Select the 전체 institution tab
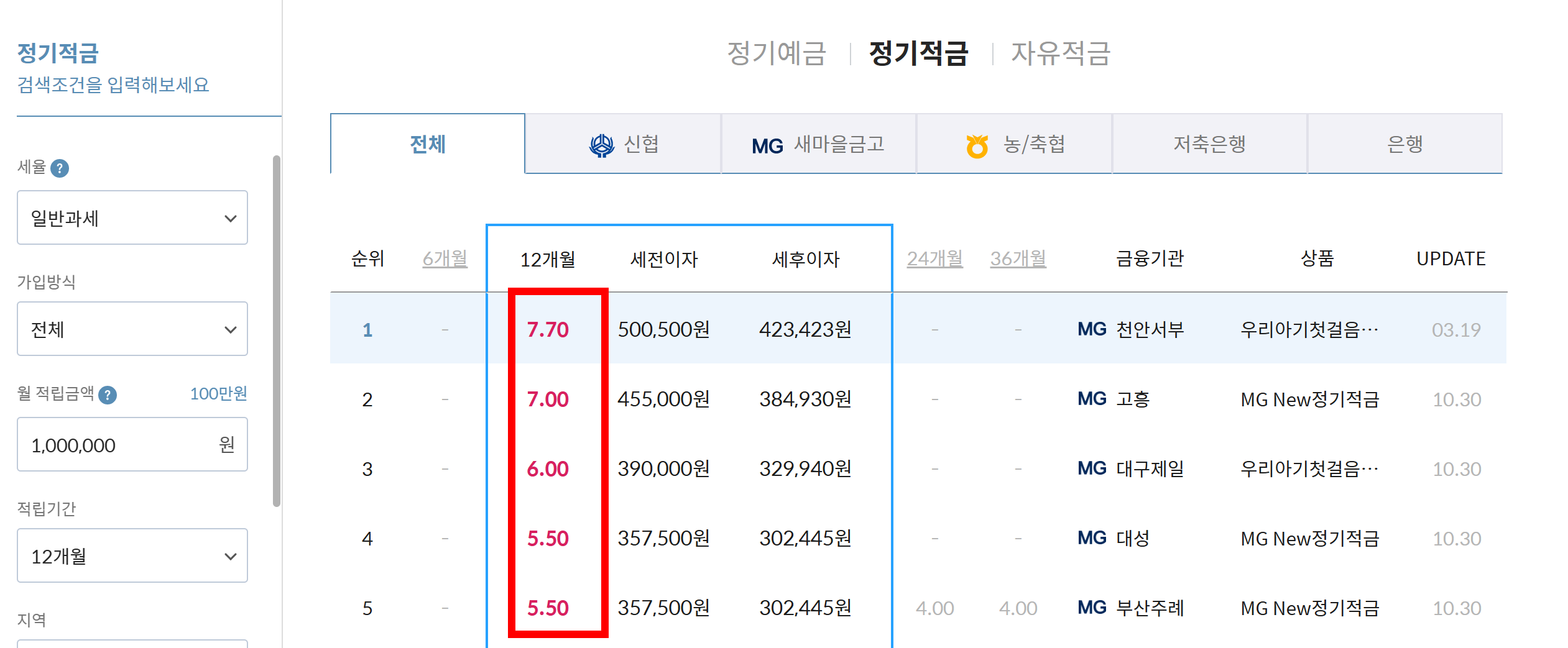1568x648 pixels. [428, 144]
